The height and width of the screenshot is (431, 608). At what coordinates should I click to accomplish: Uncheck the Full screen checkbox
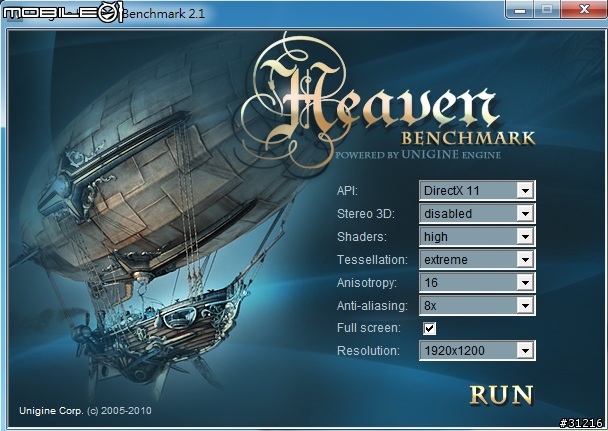pos(429,328)
